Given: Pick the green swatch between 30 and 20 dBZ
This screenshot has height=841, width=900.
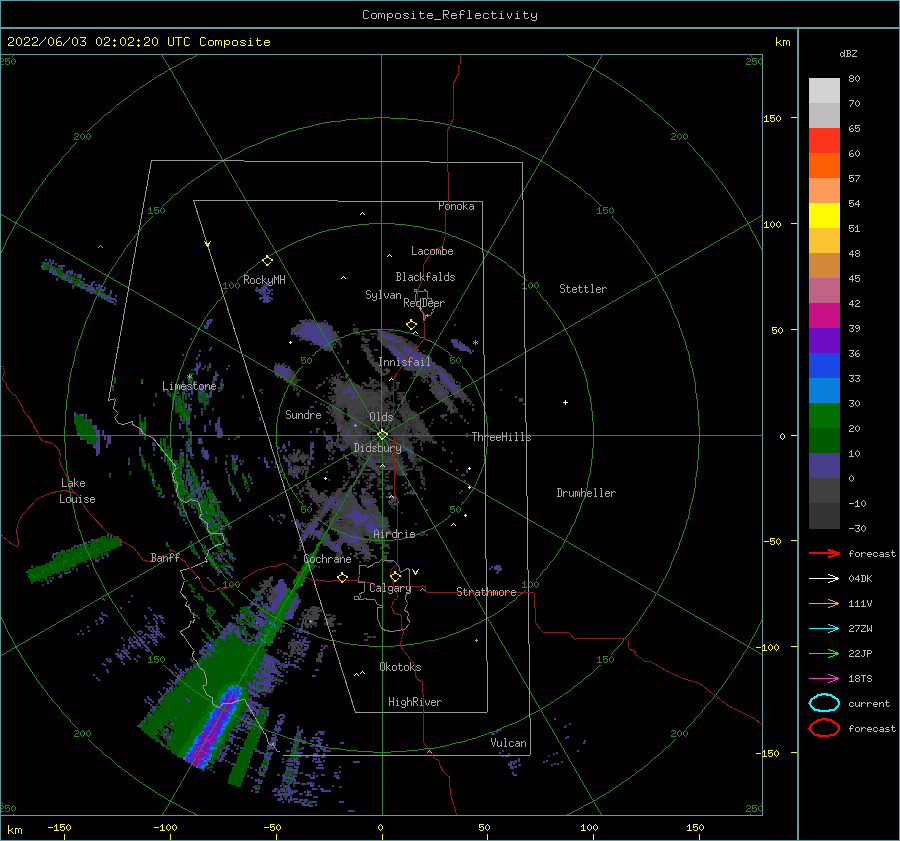Looking at the screenshot, I should click(x=824, y=416).
